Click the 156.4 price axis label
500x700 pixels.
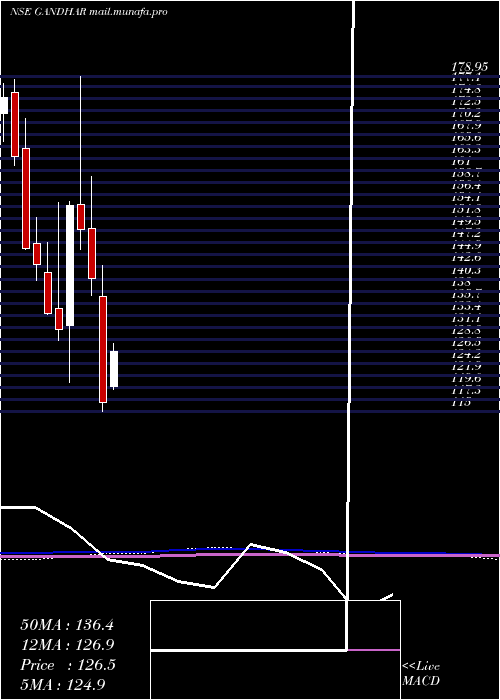tap(467, 186)
